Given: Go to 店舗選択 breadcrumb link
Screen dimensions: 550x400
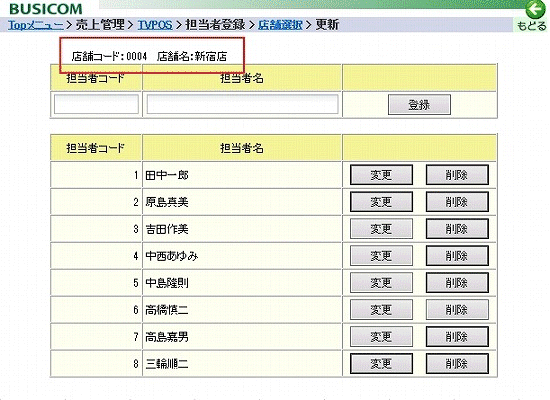Looking at the screenshot, I should click(x=280, y=25).
